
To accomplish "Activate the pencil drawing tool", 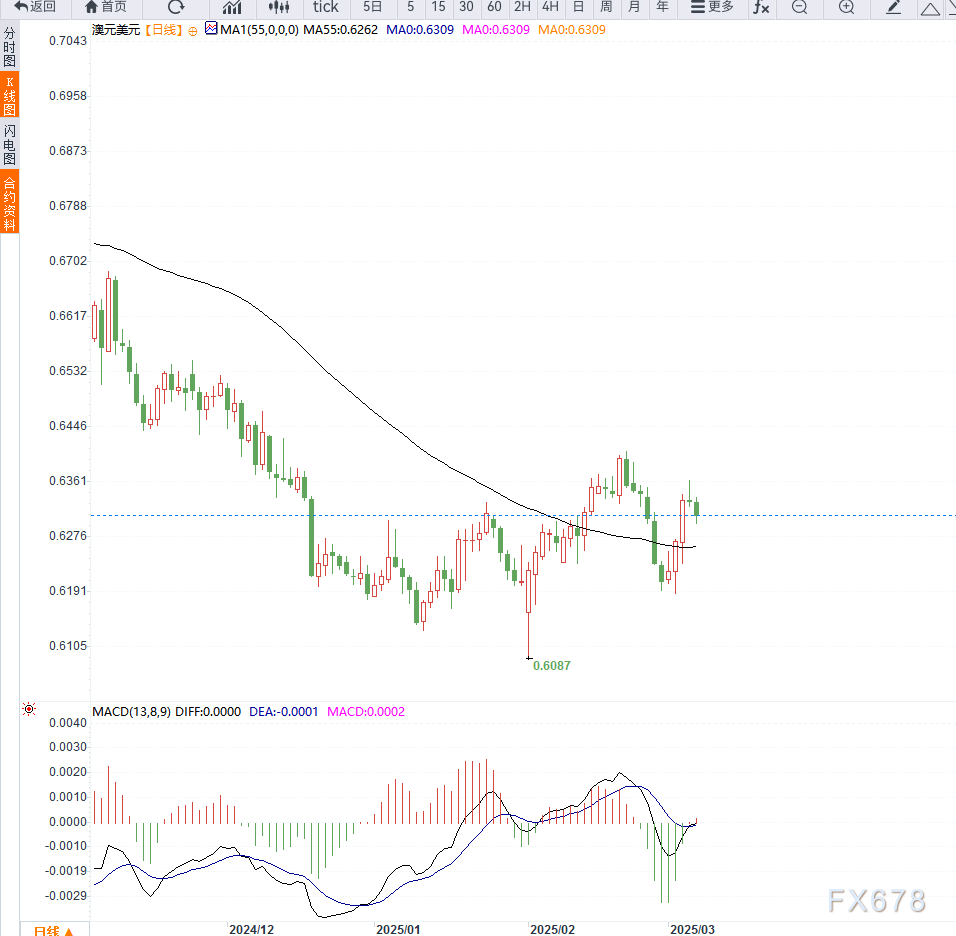I will 893,7.
